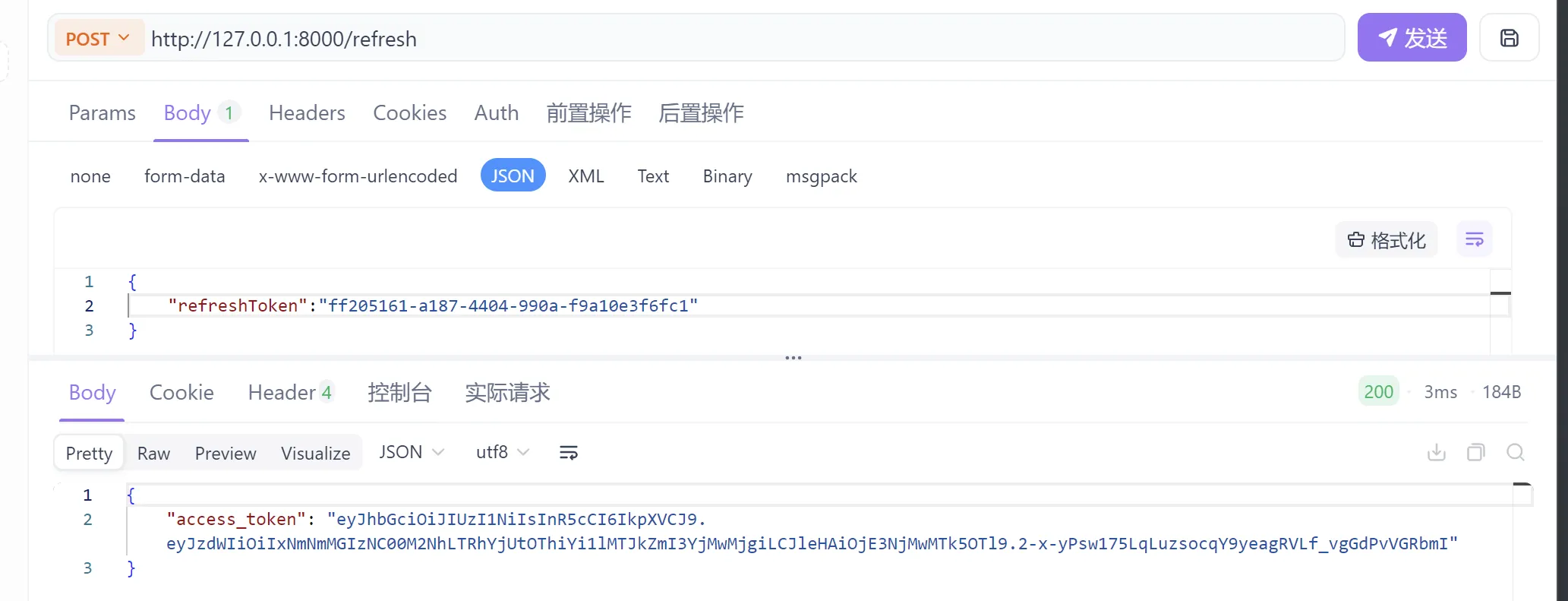This screenshot has width=1568, height=601.
Task: Open the 实际请求 response tab
Action: click(x=507, y=392)
